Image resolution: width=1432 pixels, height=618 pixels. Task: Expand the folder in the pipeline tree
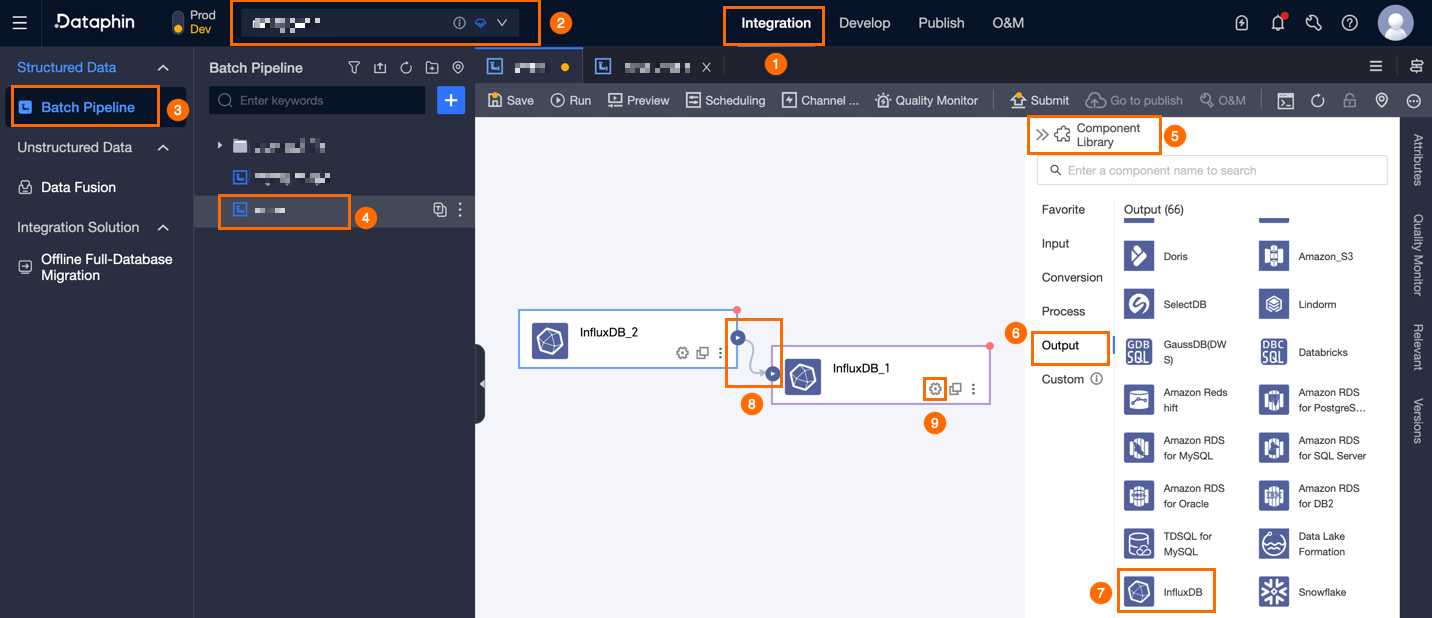[x=220, y=146]
